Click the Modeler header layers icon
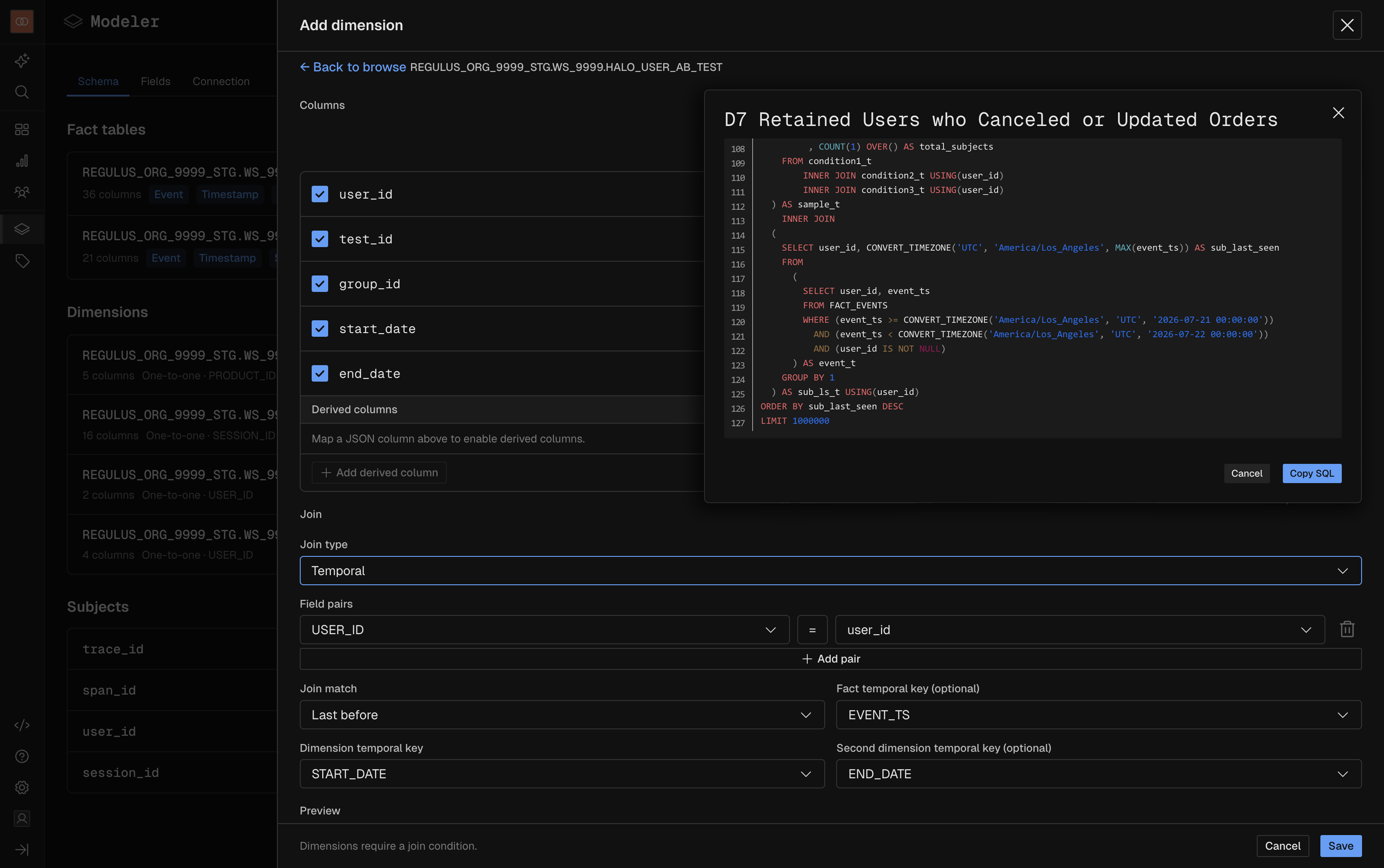This screenshot has height=868, width=1384. click(x=73, y=22)
